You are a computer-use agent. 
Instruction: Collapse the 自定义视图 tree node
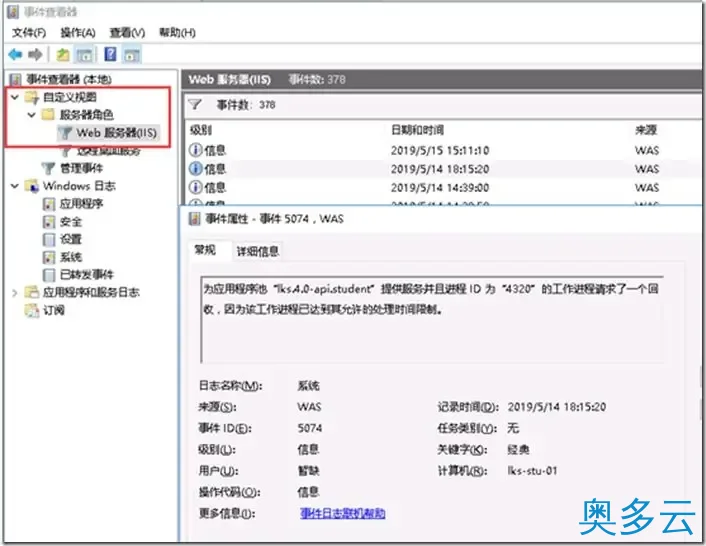point(15,97)
